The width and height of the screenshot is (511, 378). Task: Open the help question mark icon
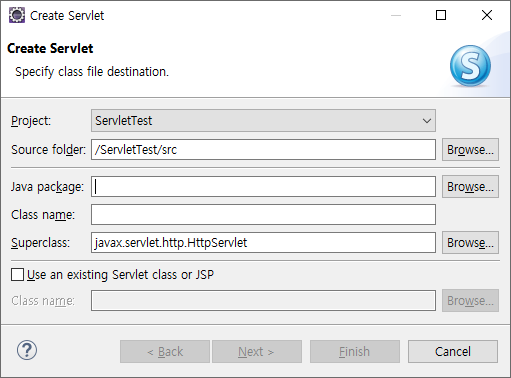[x=27, y=350]
